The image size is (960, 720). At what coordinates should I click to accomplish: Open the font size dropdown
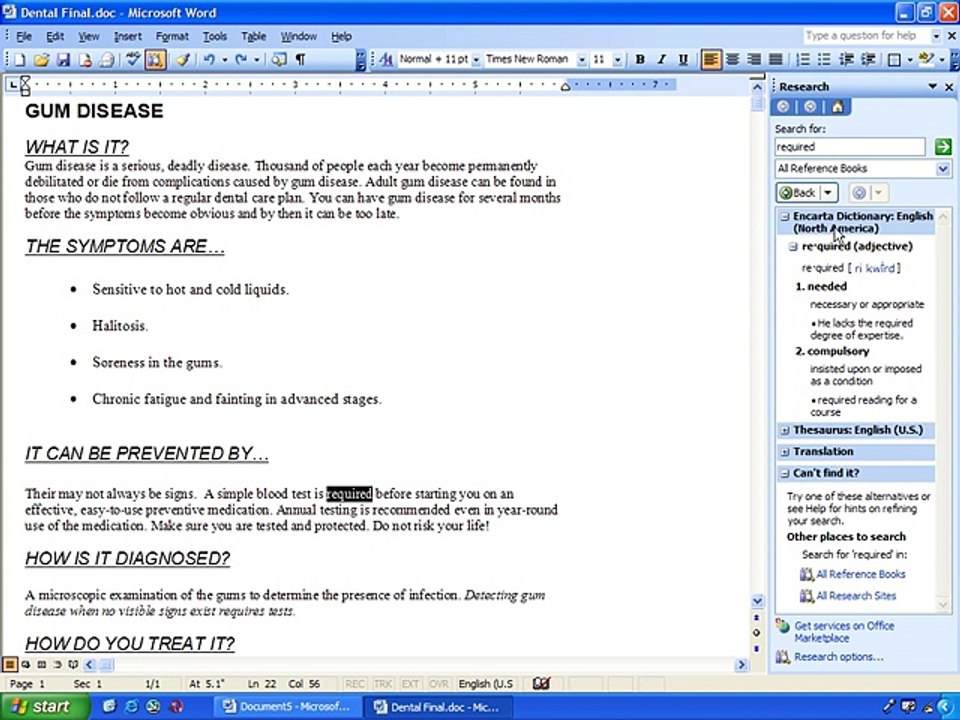[618, 59]
